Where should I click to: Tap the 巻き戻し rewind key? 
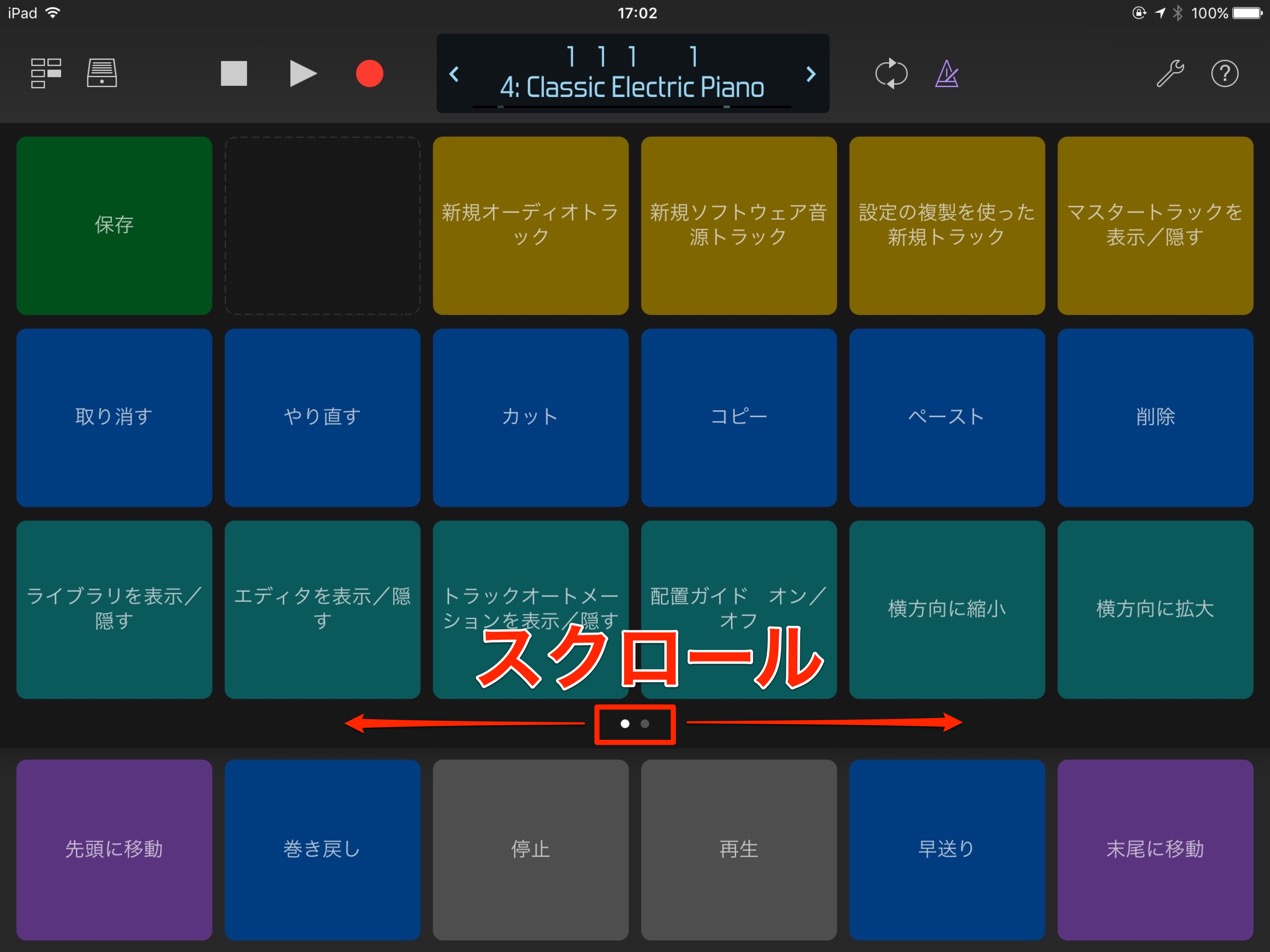(x=322, y=849)
